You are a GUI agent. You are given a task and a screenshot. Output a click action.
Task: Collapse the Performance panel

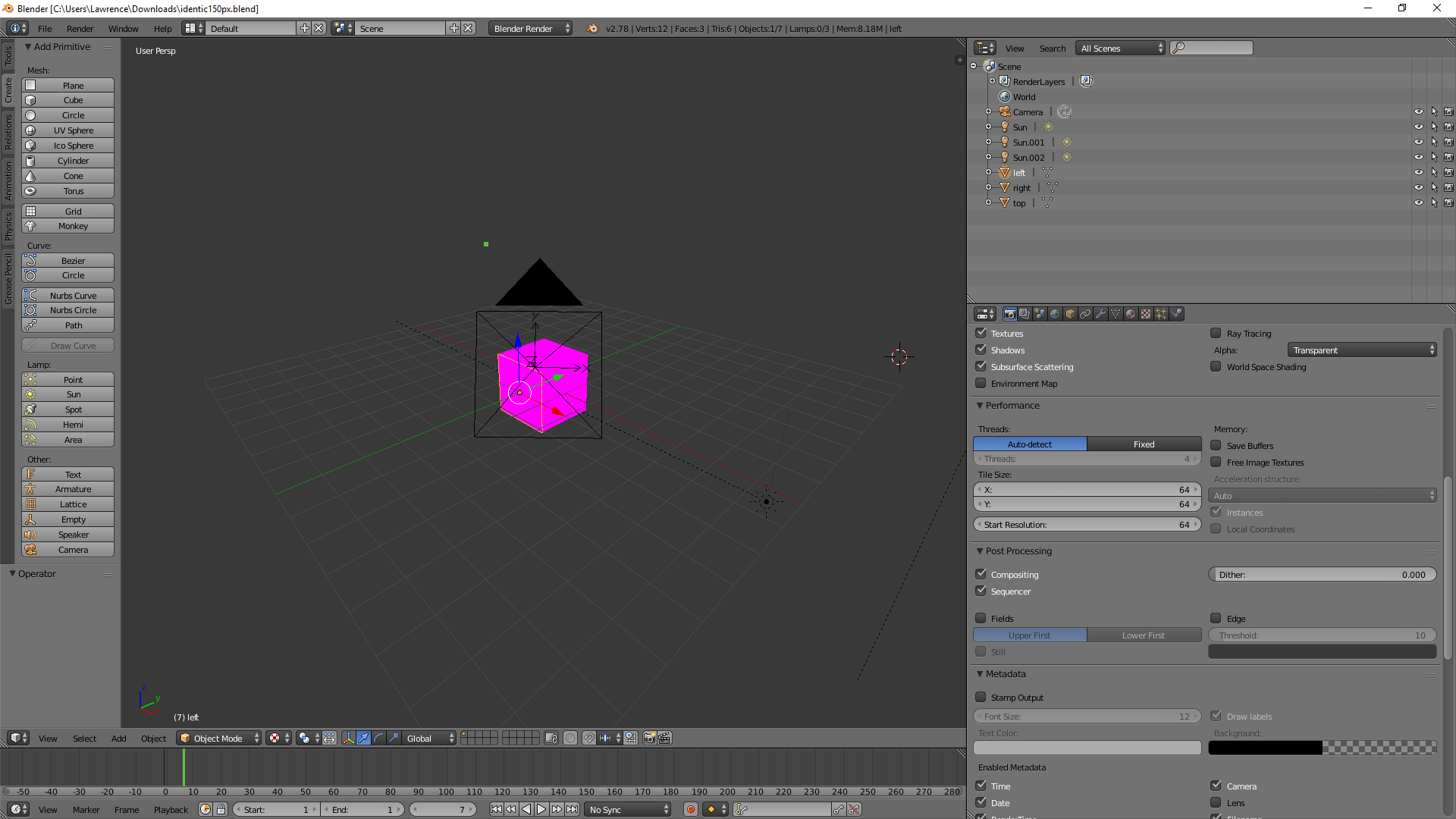[x=1011, y=406]
